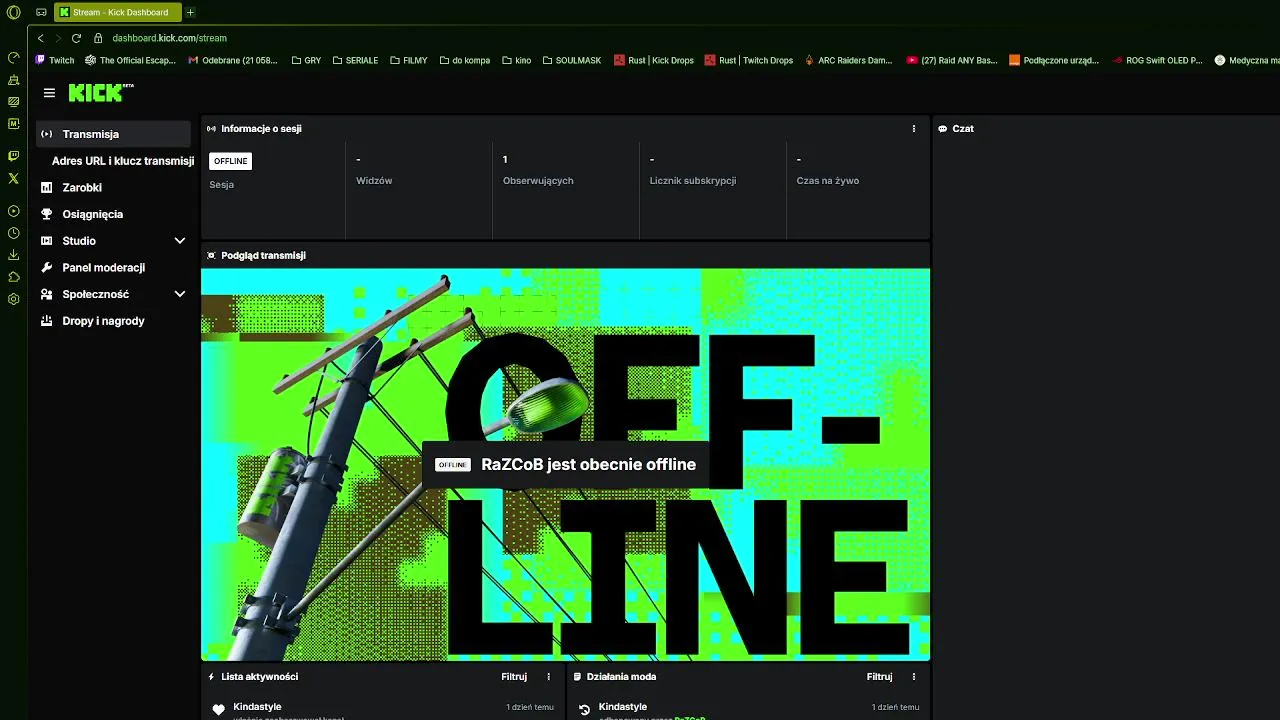Open the X (Twitter) sidebar icon
1280x720 pixels.
[13, 178]
